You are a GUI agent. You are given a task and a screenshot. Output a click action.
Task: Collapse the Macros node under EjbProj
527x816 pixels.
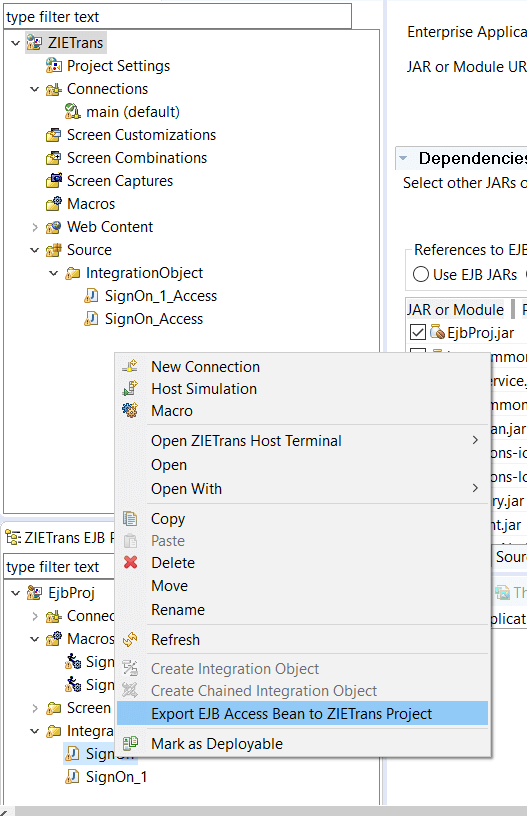click(x=35, y=639)
